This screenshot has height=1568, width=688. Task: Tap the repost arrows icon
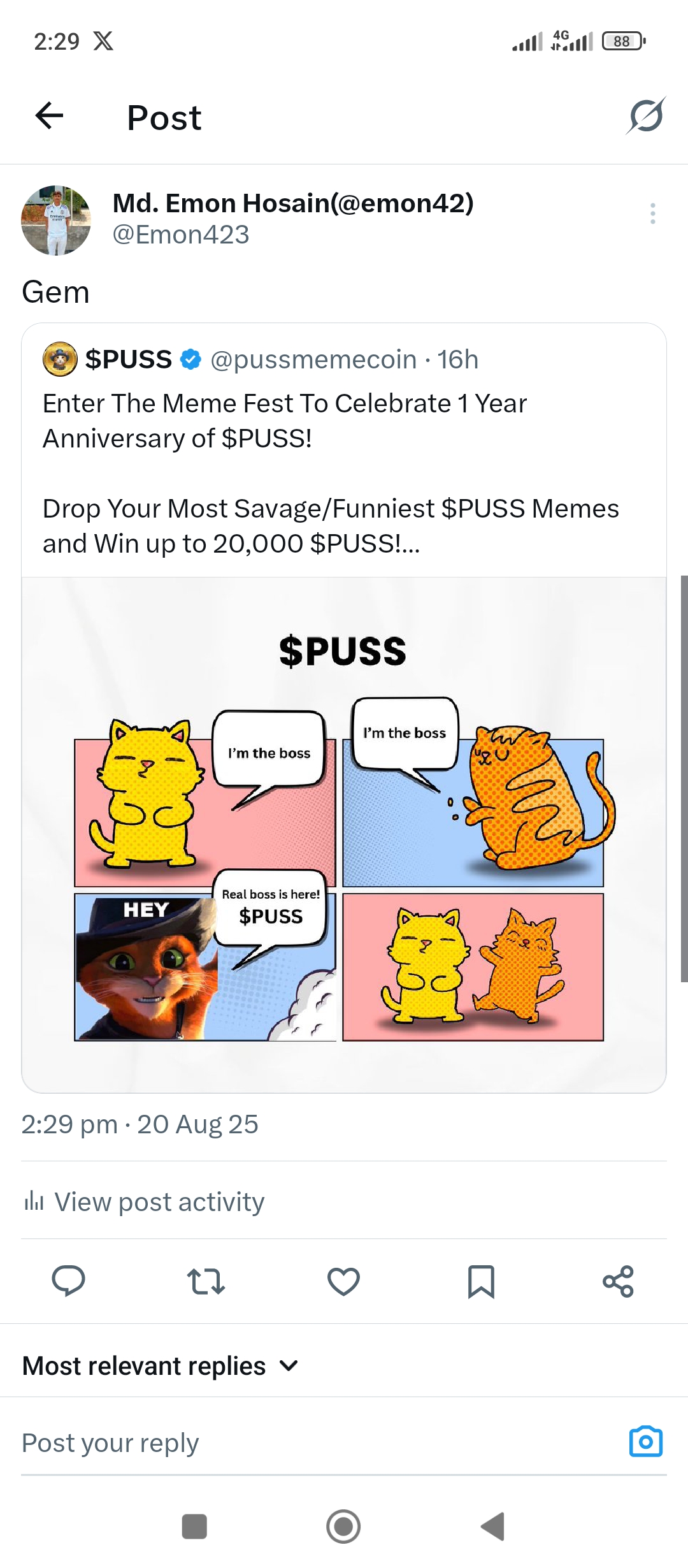(206, 1281)
